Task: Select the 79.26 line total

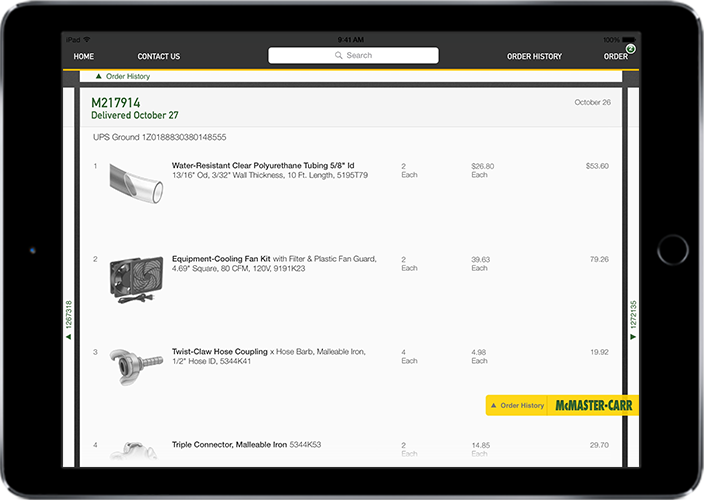Action: point(599,259)
